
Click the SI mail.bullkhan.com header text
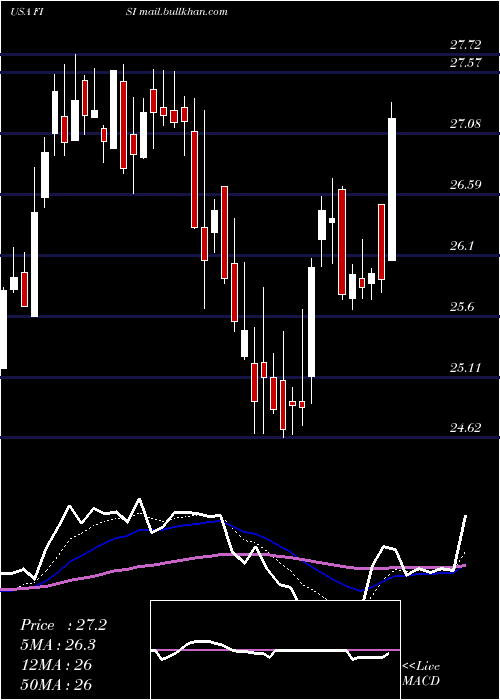178,11
